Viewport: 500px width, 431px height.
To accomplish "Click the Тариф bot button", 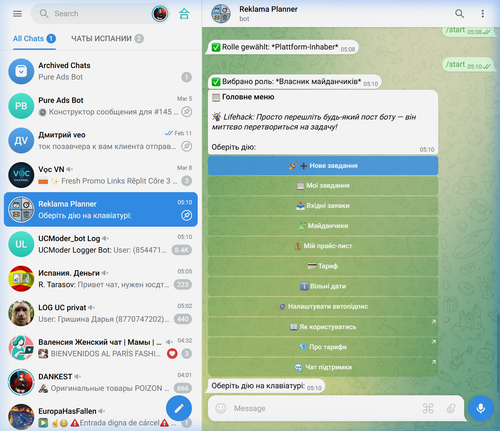I will 323,266.
